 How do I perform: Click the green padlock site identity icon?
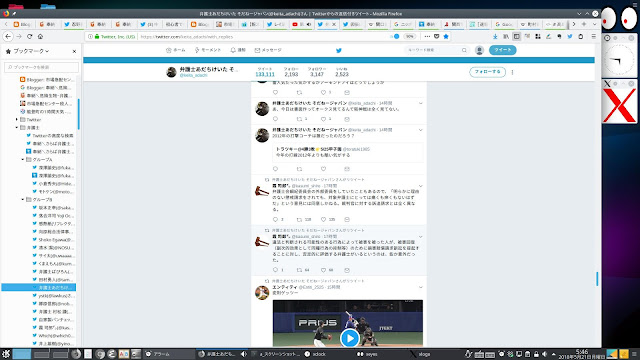tap(97, 36)
